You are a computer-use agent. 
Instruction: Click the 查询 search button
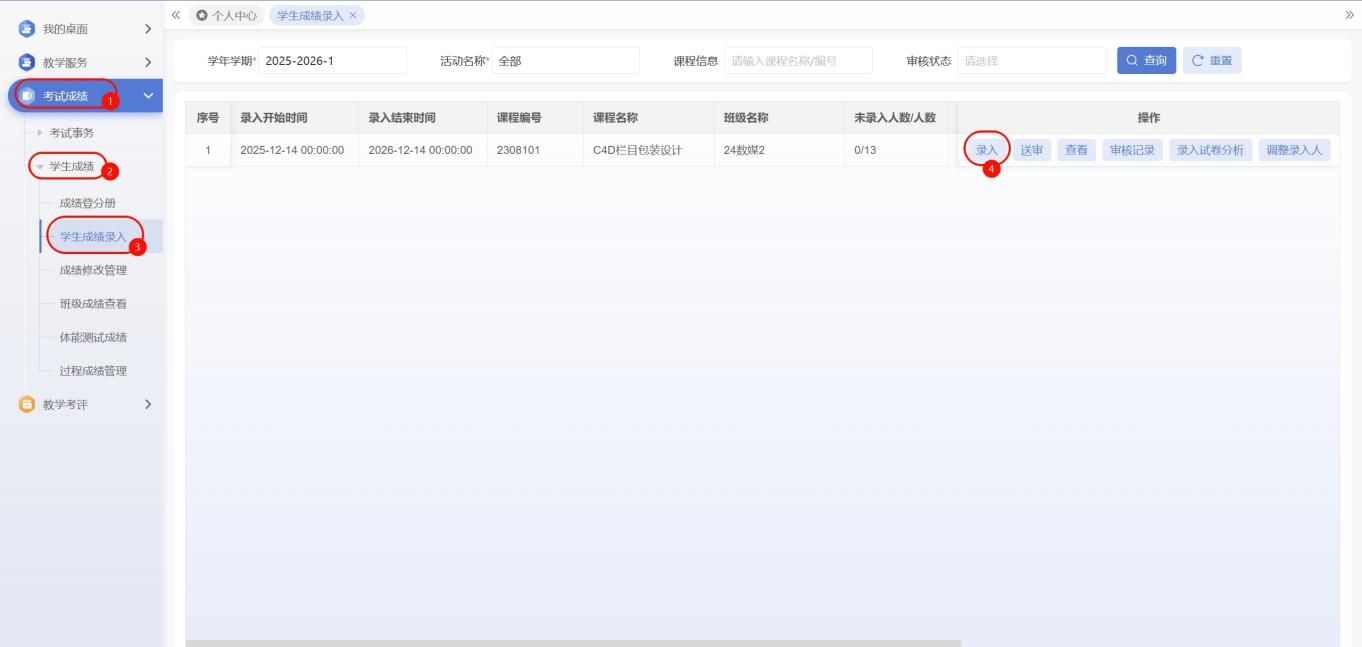[1146, 61]
